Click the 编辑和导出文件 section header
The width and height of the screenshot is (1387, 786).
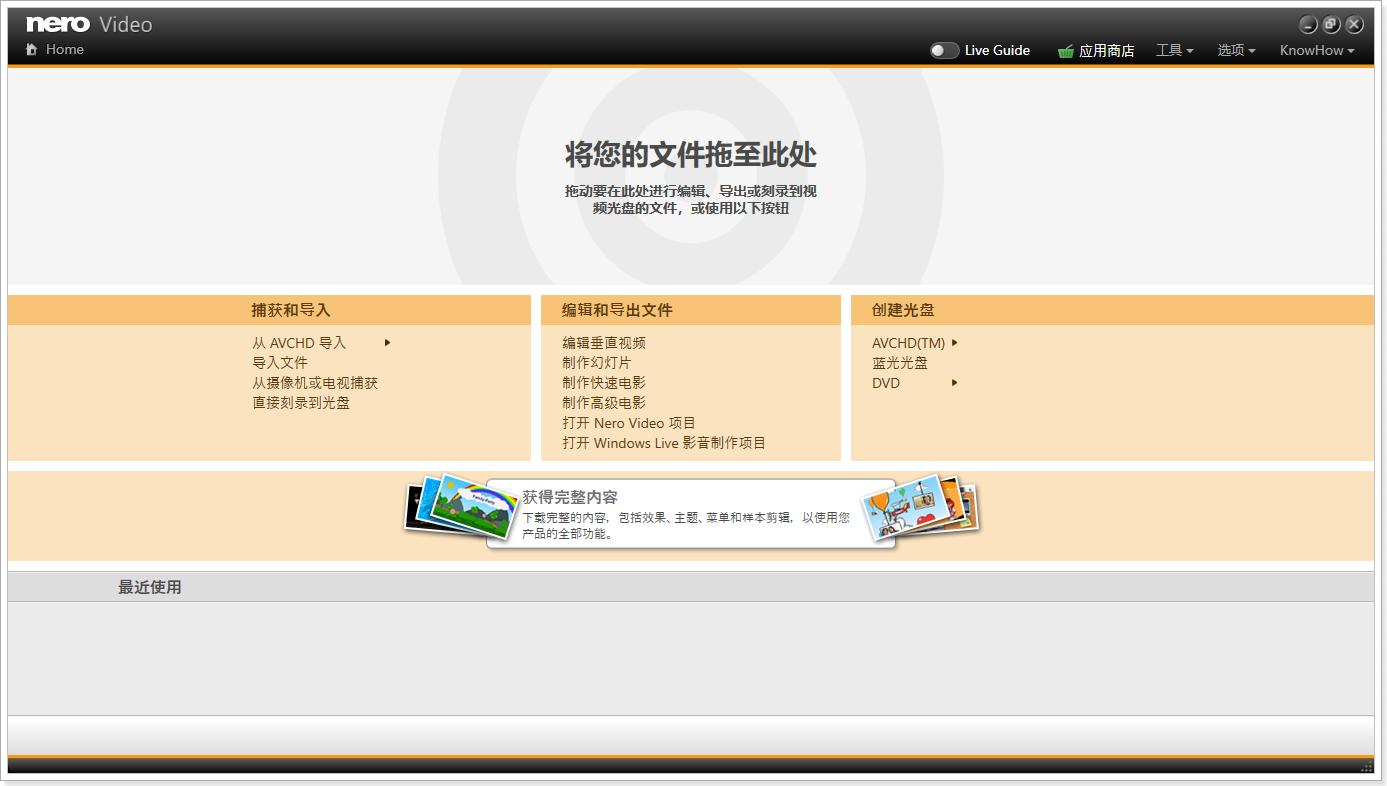[x=617, y=310]
